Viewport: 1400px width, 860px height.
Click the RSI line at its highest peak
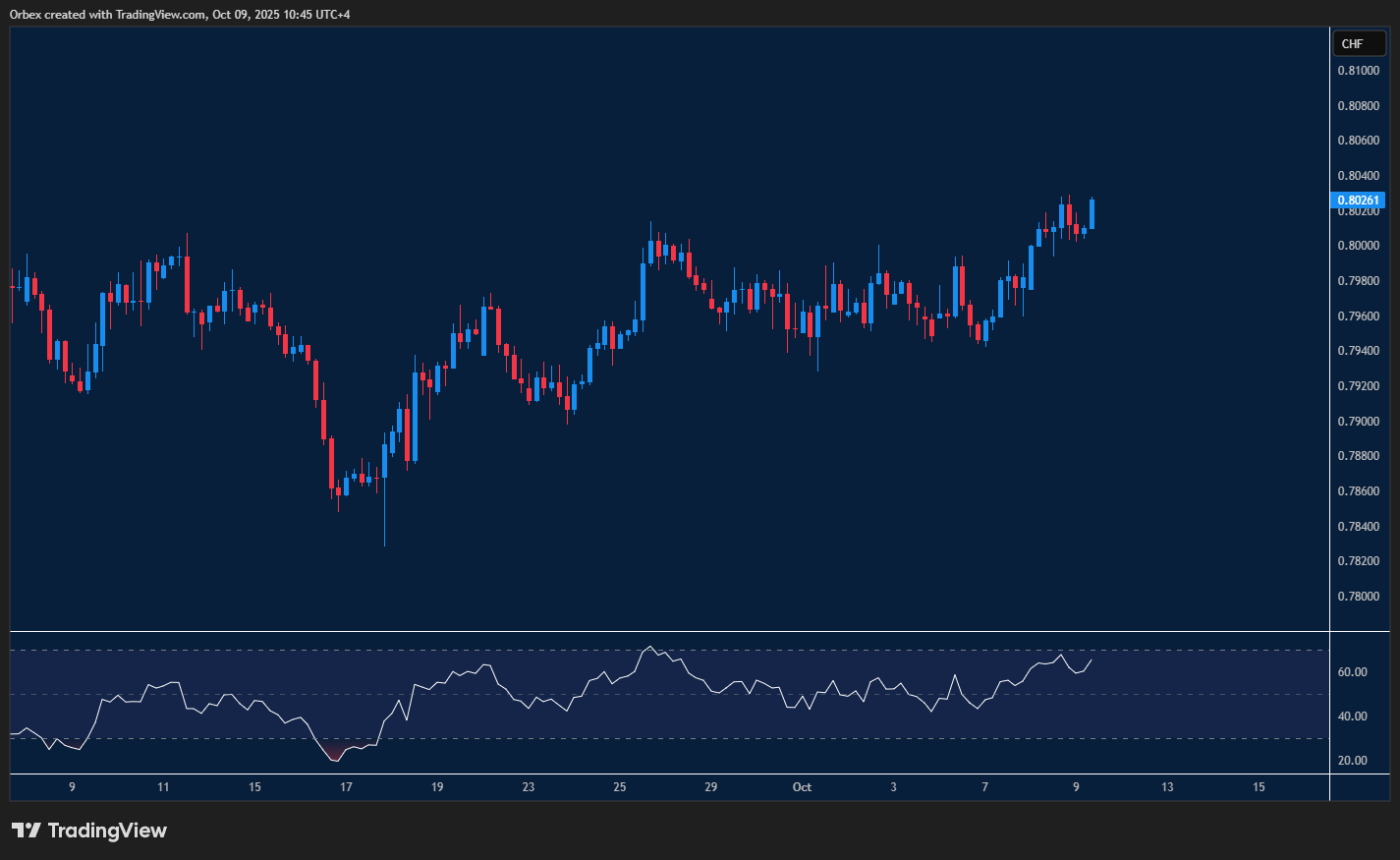click(649, 647)
